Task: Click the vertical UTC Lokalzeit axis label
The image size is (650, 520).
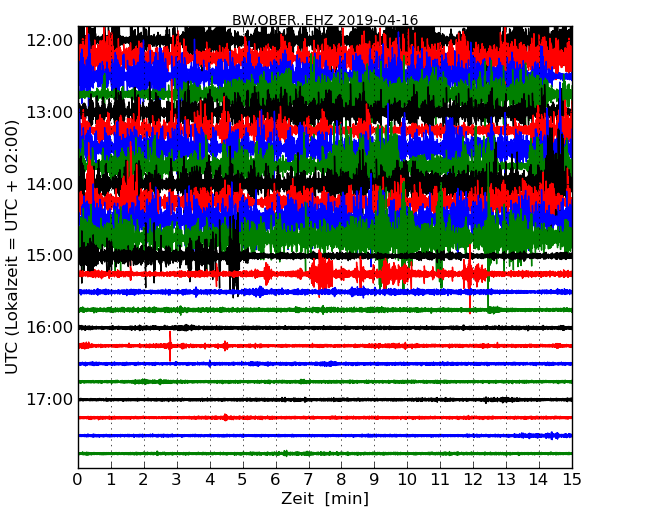Action: point(12,248)
